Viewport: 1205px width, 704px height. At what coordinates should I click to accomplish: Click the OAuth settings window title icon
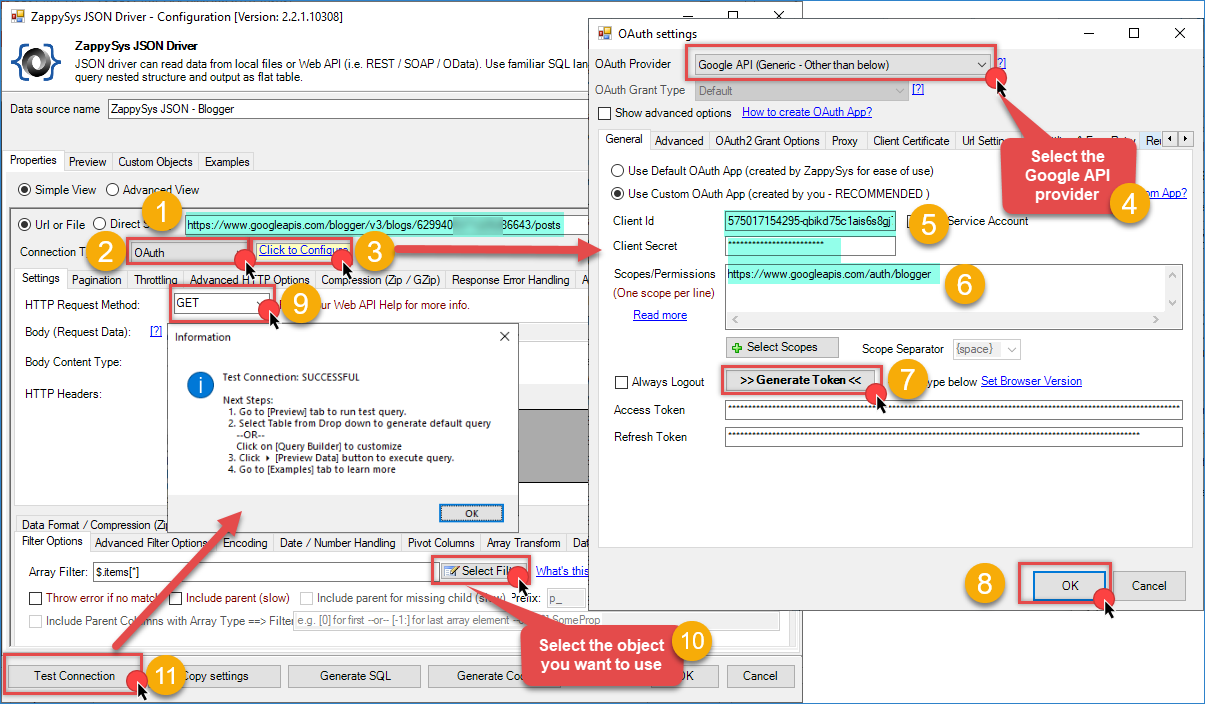tap(605, 33)
